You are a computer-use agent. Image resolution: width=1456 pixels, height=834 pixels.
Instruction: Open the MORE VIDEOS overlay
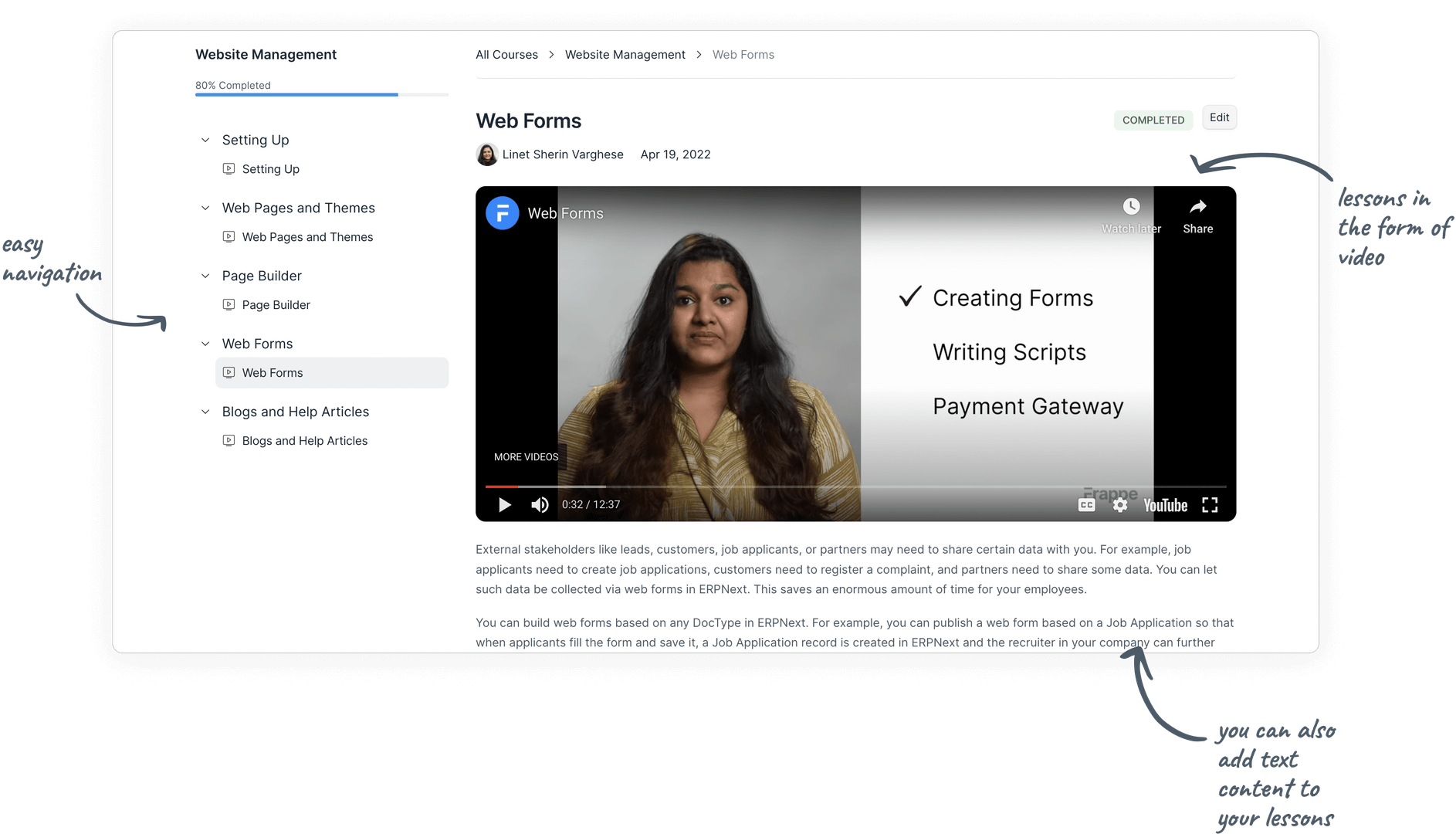click(526, 457)
